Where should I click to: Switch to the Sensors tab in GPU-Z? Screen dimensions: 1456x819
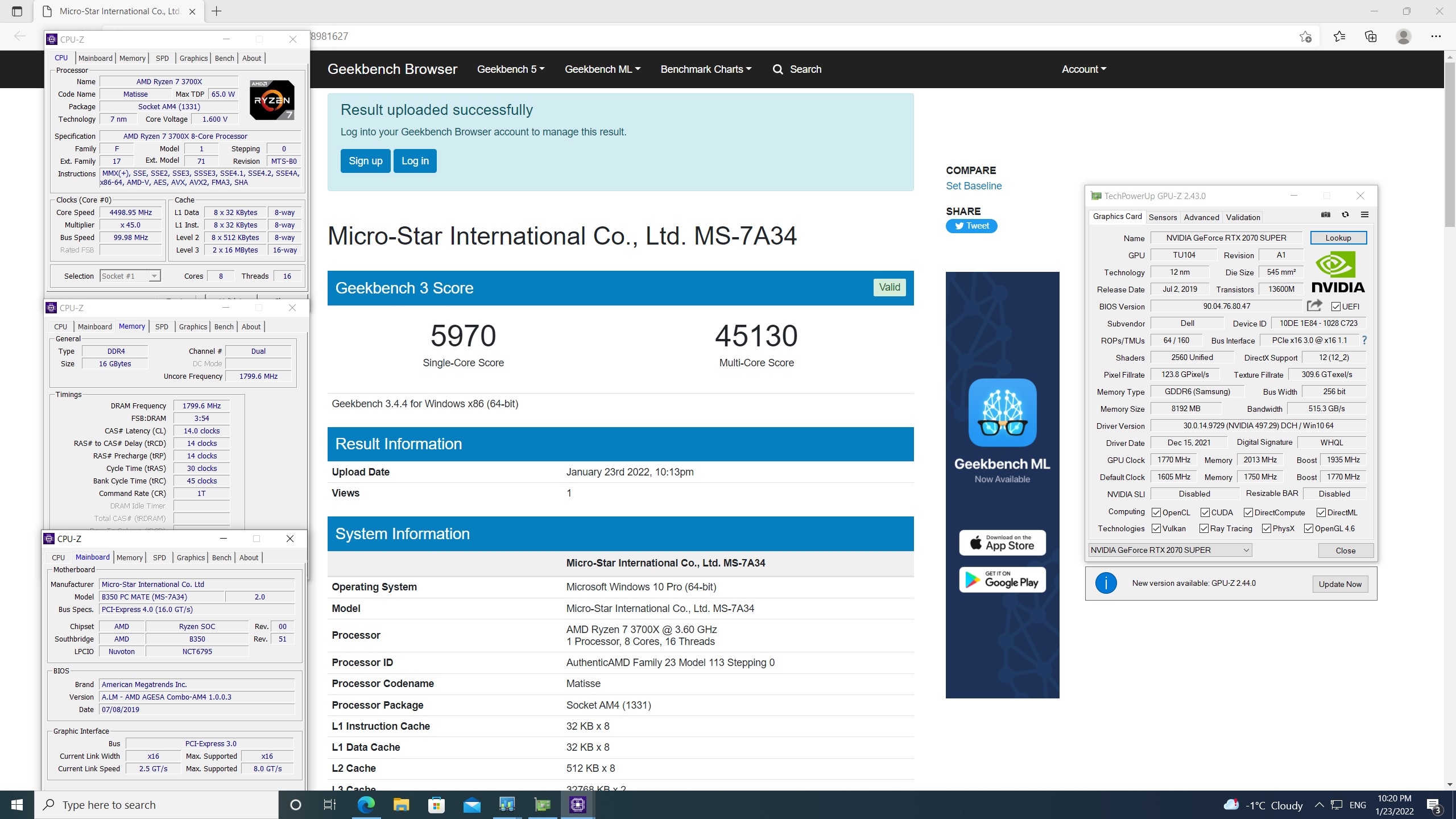point(1163,217)
